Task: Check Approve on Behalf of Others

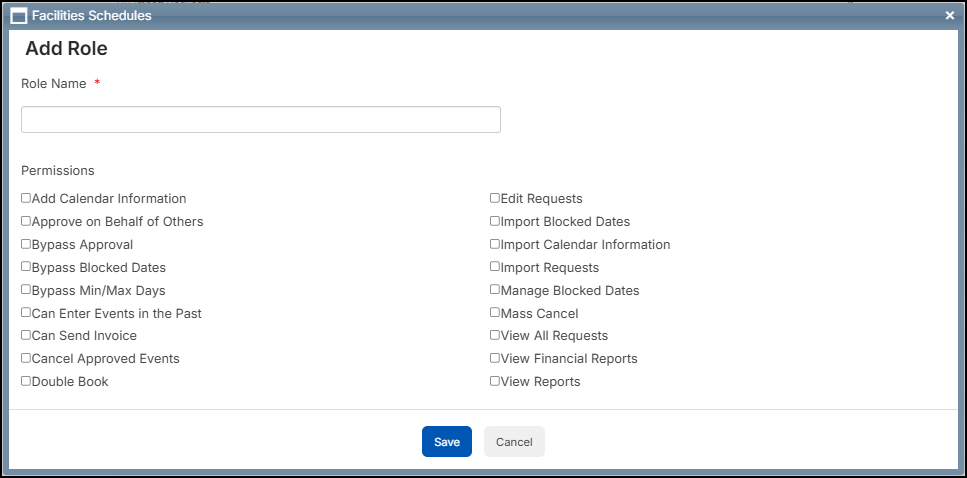Action: point(26,221)
